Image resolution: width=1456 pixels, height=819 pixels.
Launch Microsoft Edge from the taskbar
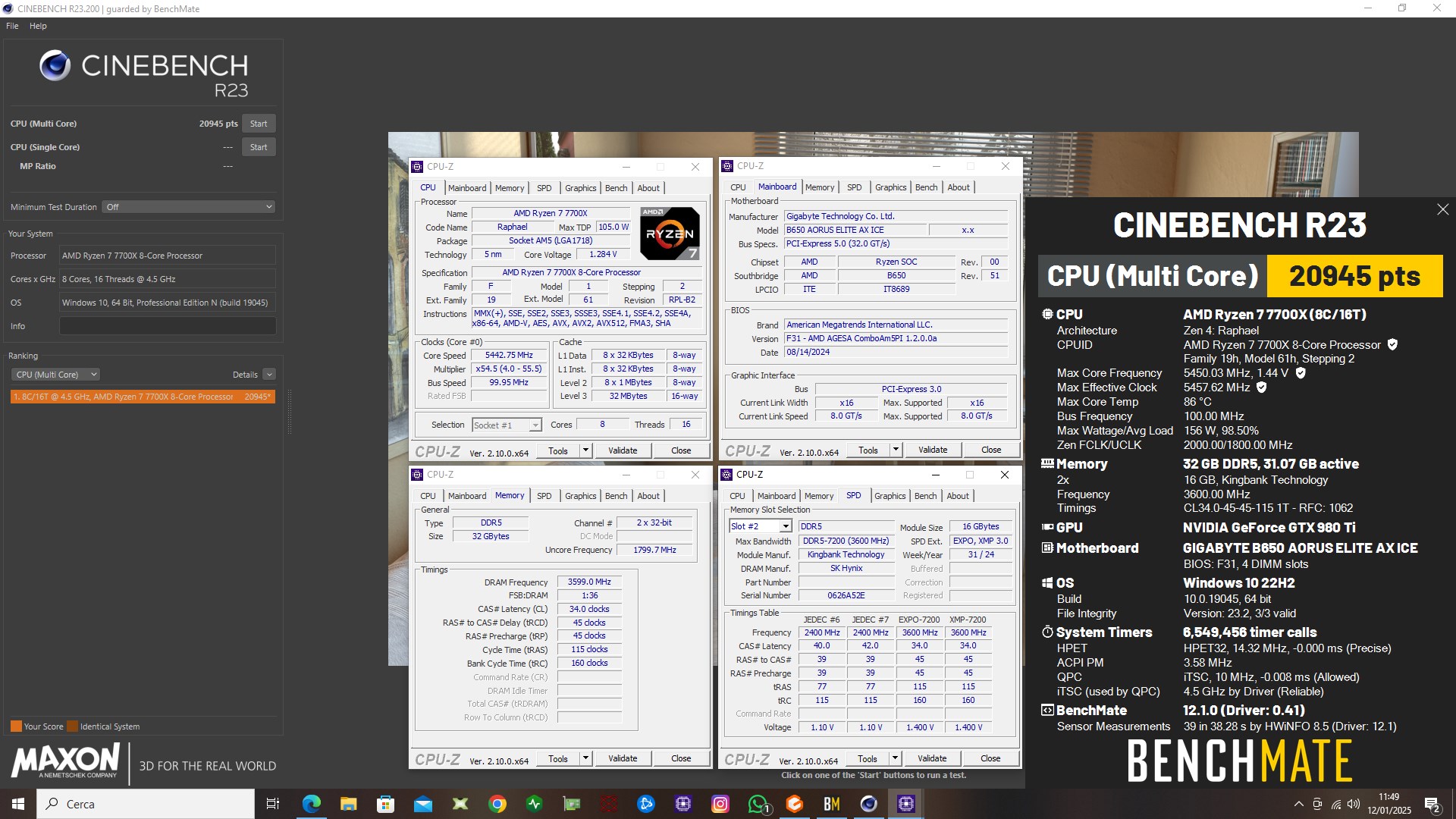[x=311, y=804]
